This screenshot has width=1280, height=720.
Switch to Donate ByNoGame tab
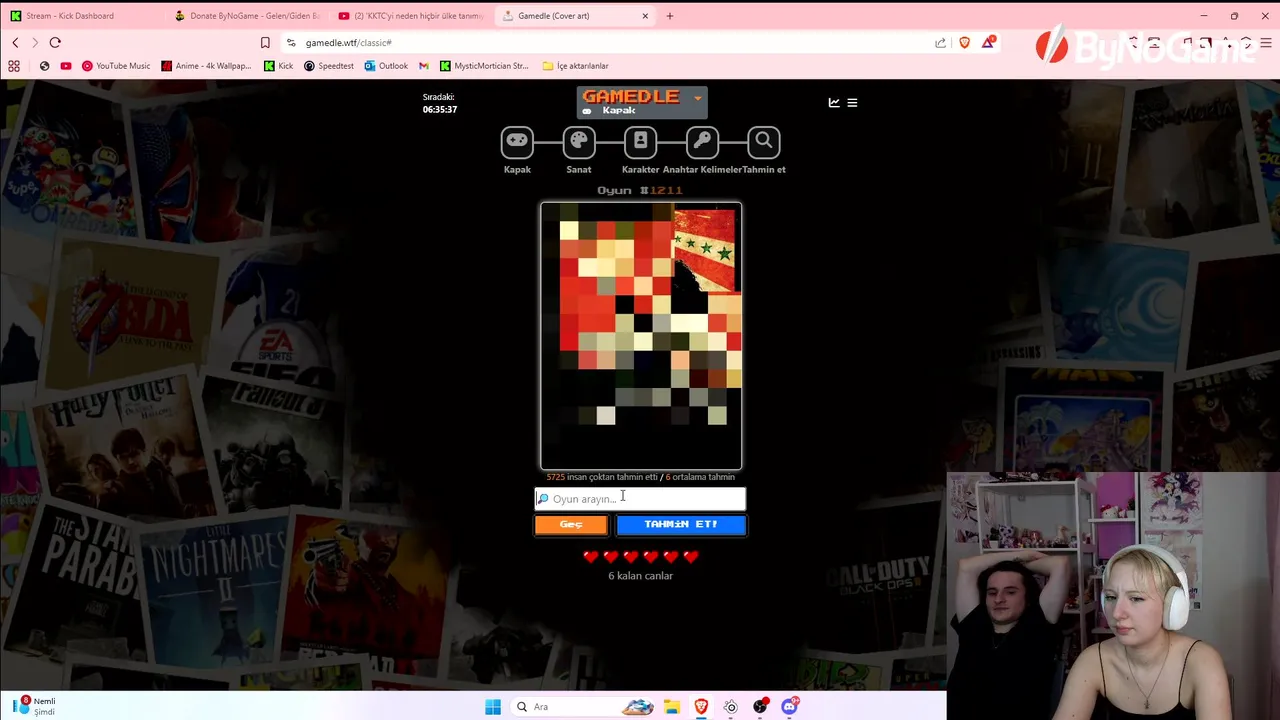tap(245, 16)
